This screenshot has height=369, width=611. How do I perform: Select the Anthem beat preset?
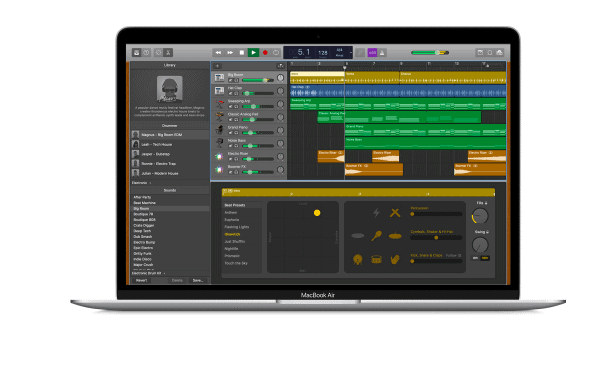pos(231,212)
